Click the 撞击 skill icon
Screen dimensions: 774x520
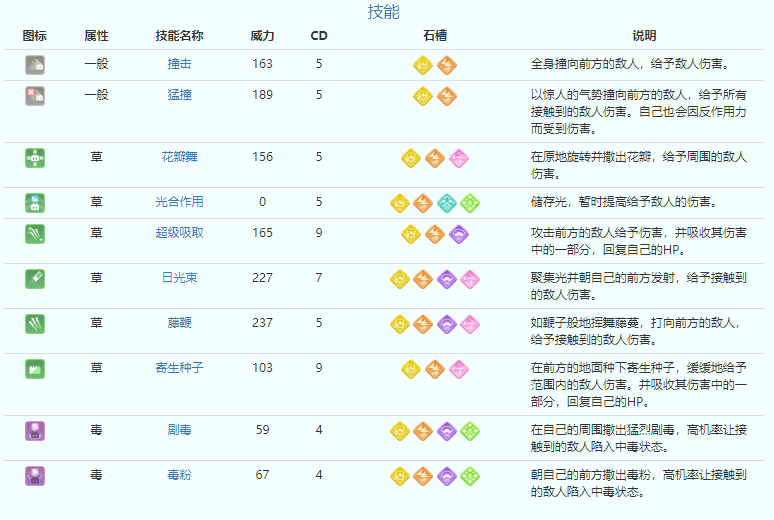[35, 65]
